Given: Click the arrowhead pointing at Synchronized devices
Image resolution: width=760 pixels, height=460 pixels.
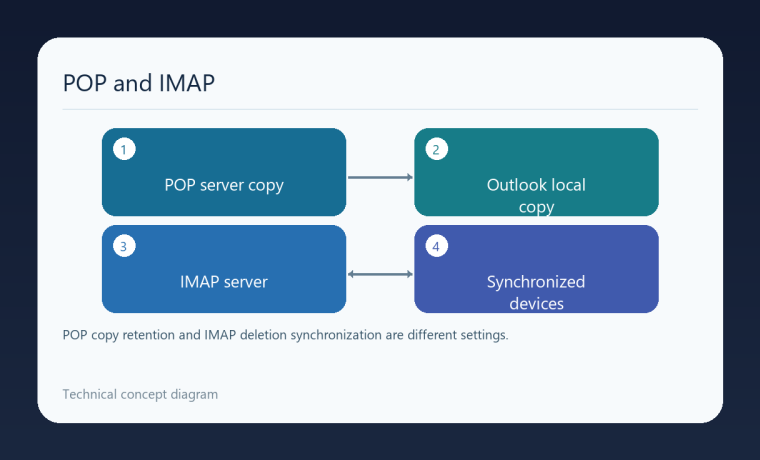Looking at the screenshot, I should point(410,274).
